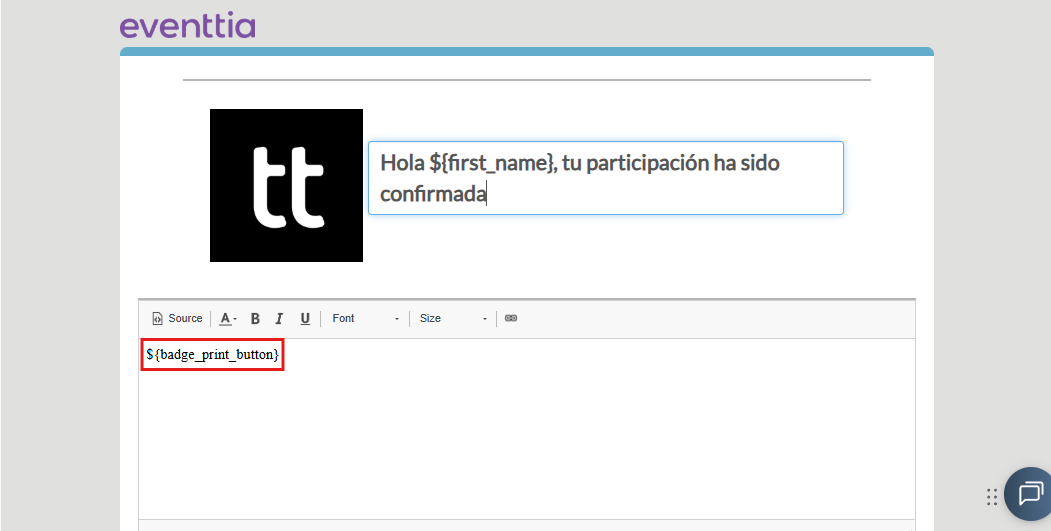Select the text color A icon
This screenshot has height=531, width=1051.
225,318
